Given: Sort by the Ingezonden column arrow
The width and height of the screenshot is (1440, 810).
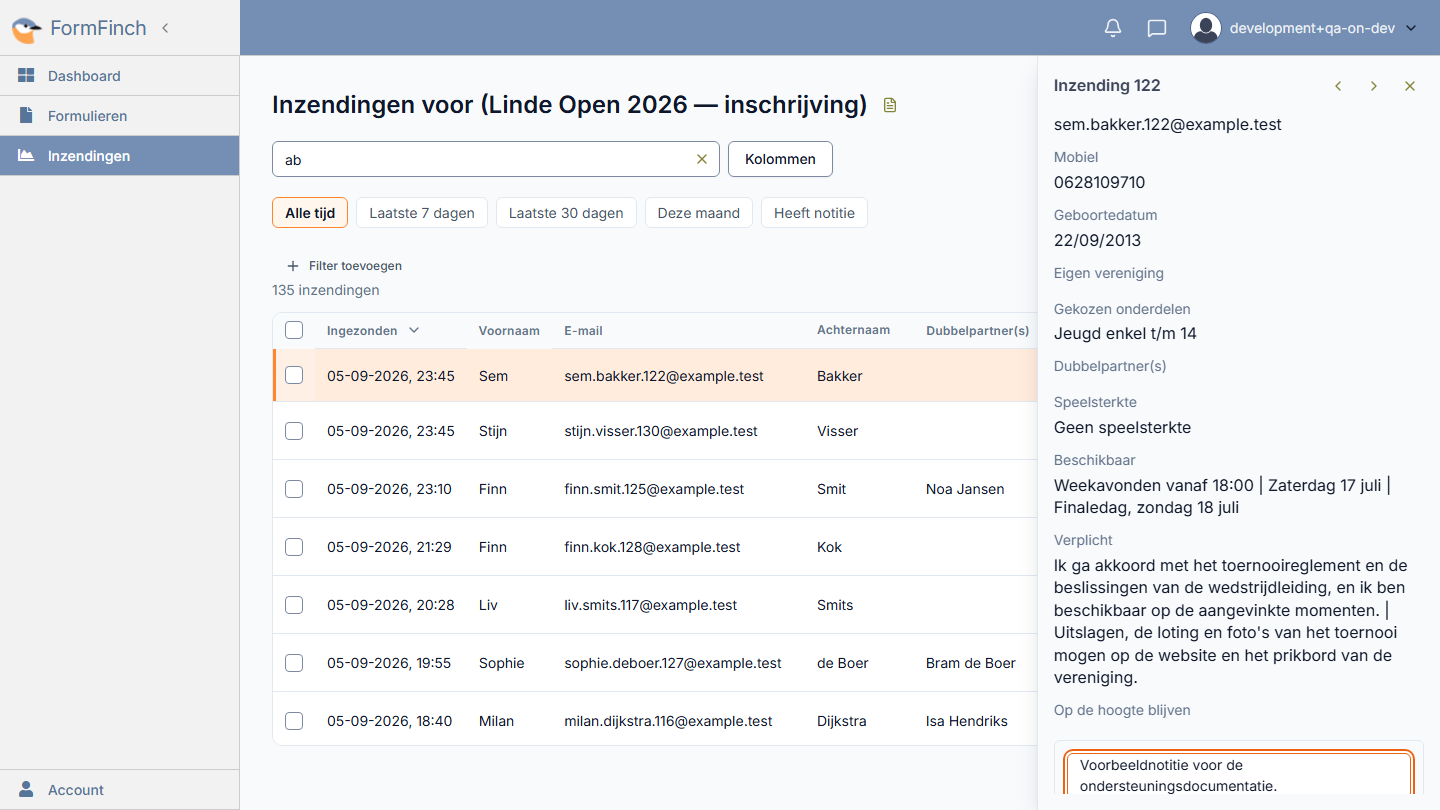Looking at the screenshot, I should 414,330.
